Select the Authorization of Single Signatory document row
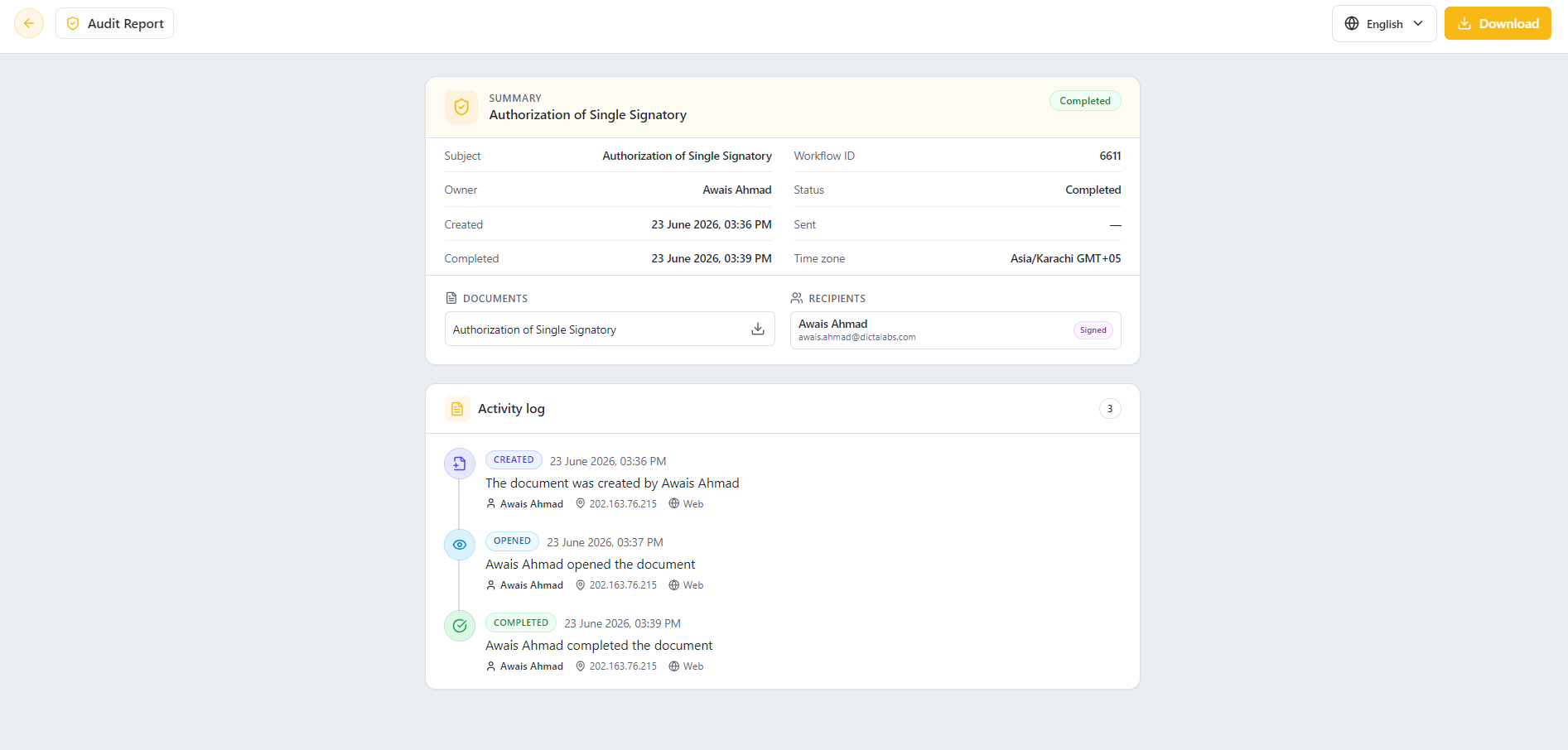The image size is (1568, 750). (610, 329)
